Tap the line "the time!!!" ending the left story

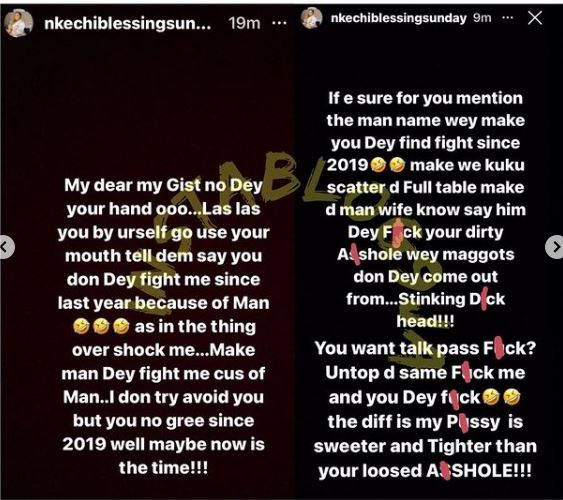163,468
